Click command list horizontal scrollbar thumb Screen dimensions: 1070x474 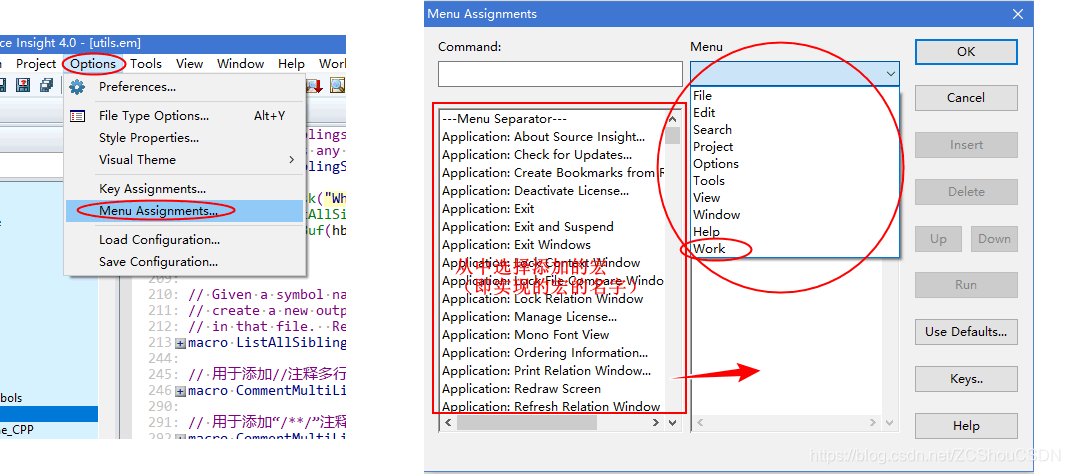point(527,423)
